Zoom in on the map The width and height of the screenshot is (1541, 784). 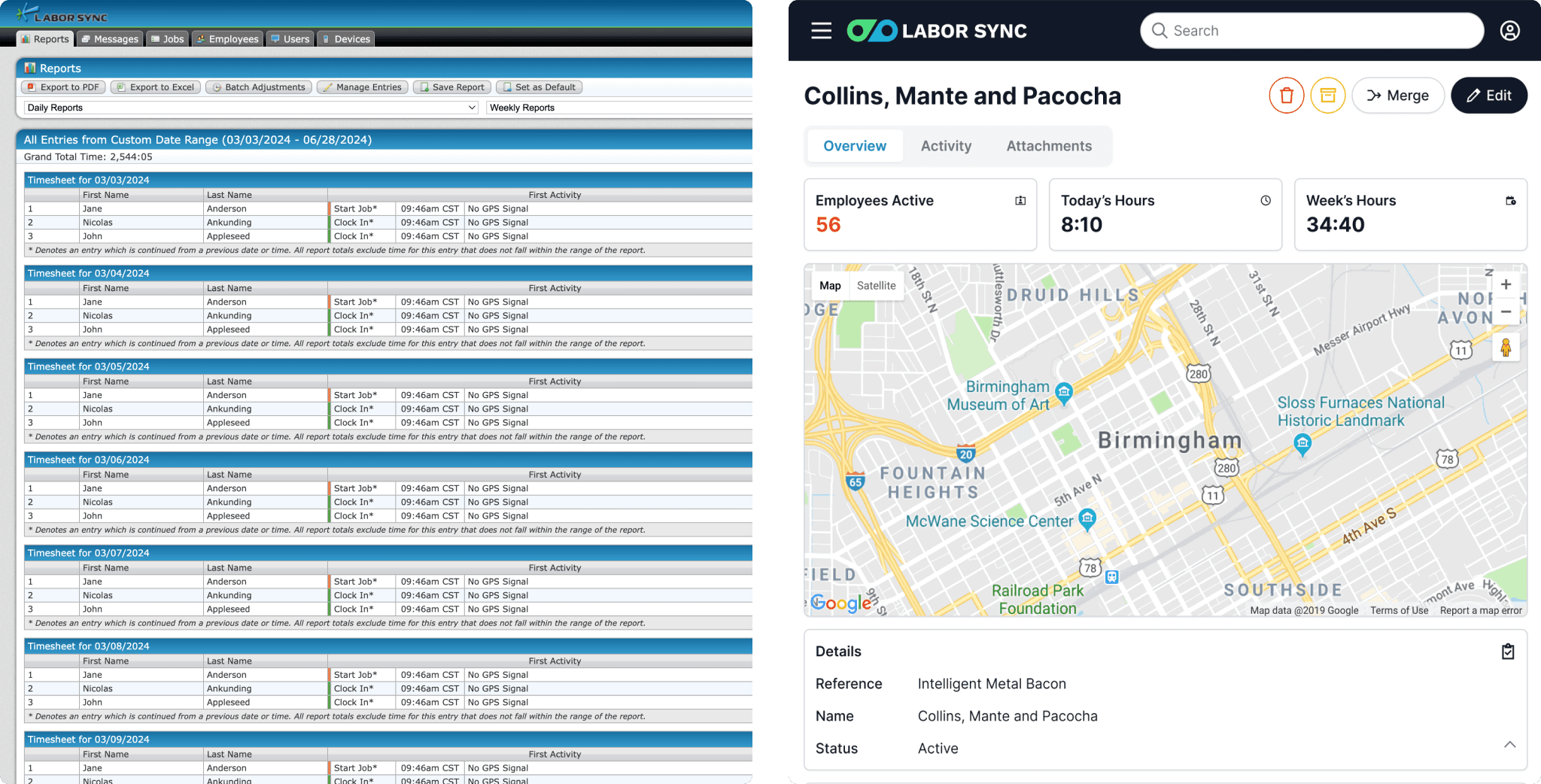point(1506,284)
